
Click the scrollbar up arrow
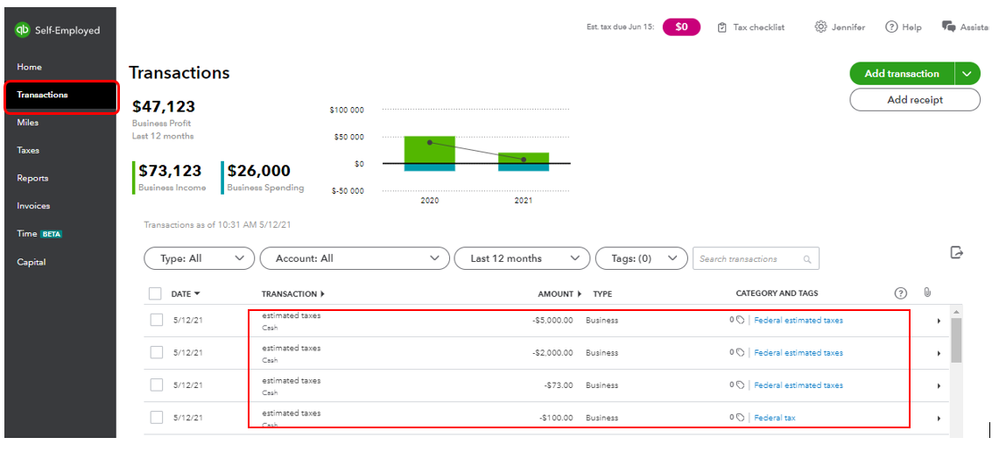956,311
